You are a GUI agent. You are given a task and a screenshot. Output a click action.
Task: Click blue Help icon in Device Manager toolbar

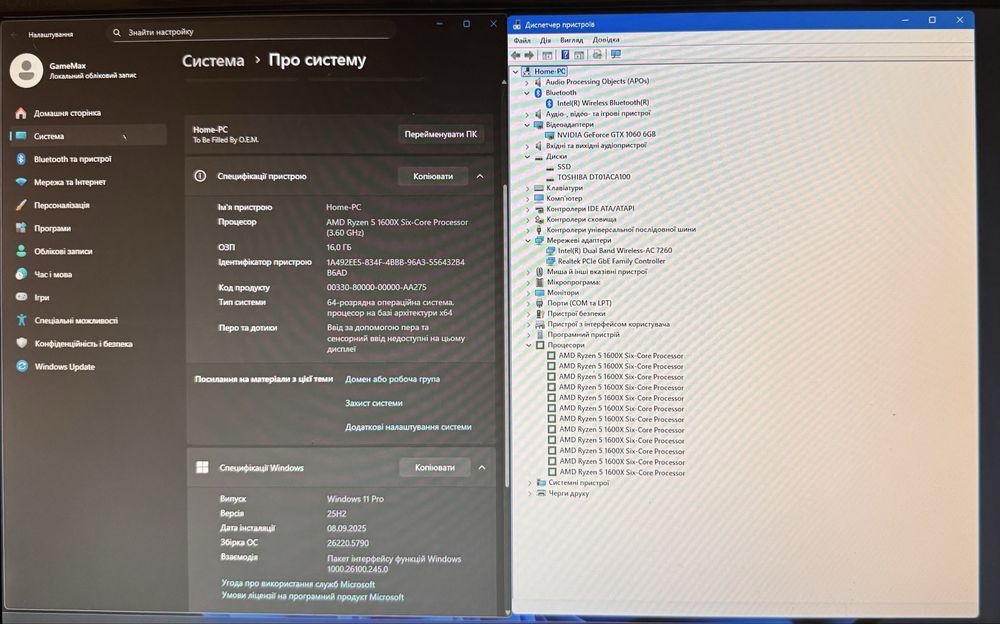[x=565, y=55]
